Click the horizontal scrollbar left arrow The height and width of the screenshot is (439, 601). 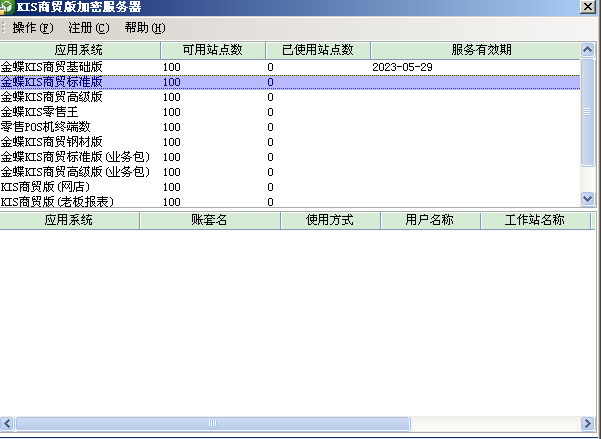[x=7, y=424]
